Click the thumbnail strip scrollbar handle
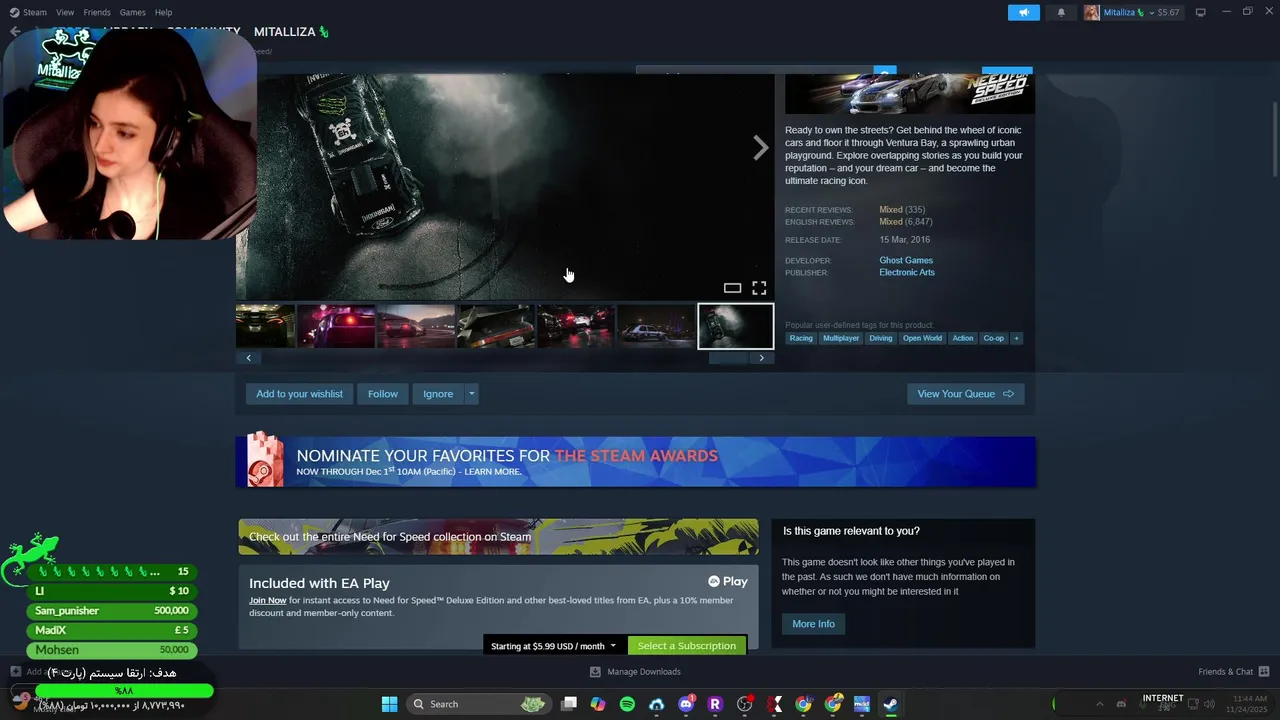Image resolution: width=1280 pixels, height=720 pixels. point(728,358)
